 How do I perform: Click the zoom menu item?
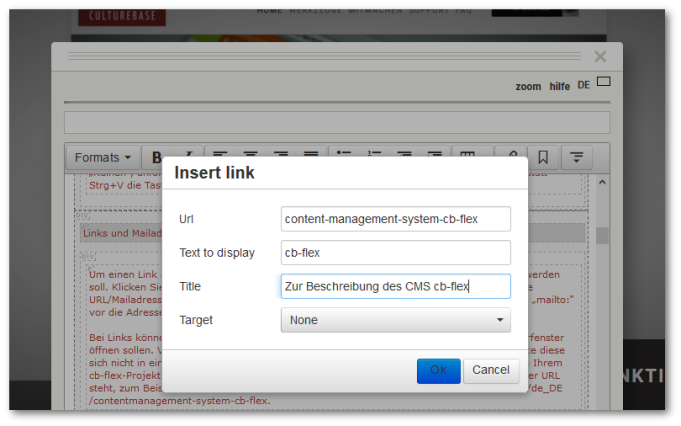pos(528,86)
